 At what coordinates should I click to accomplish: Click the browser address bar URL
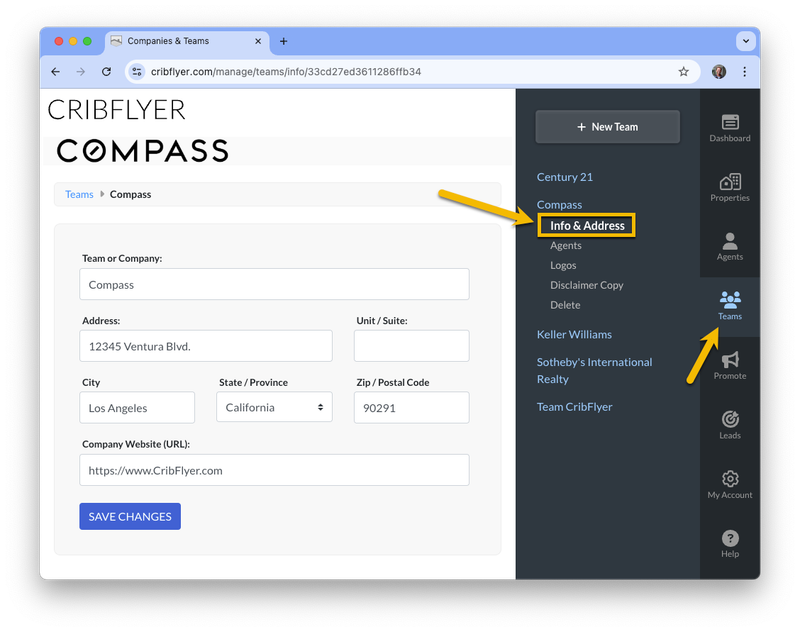point(286,72)
